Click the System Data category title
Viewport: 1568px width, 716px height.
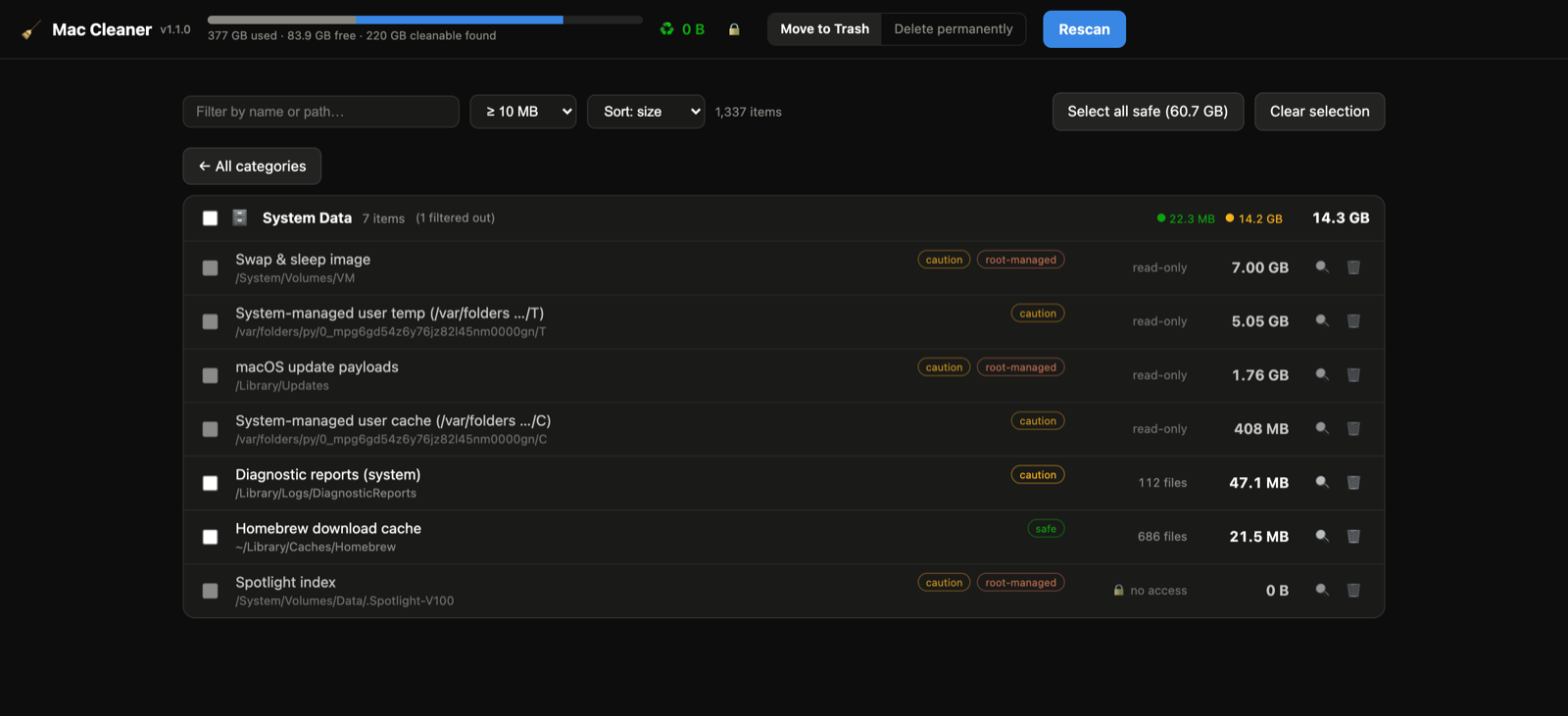pyautogui.click(x=307, y=218)
